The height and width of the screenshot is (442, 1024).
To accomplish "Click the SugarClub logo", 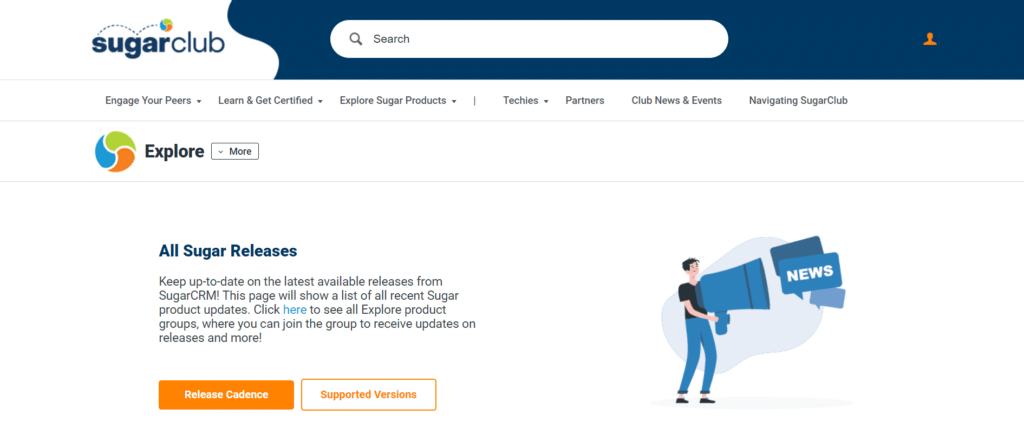I will pos(158,39).
